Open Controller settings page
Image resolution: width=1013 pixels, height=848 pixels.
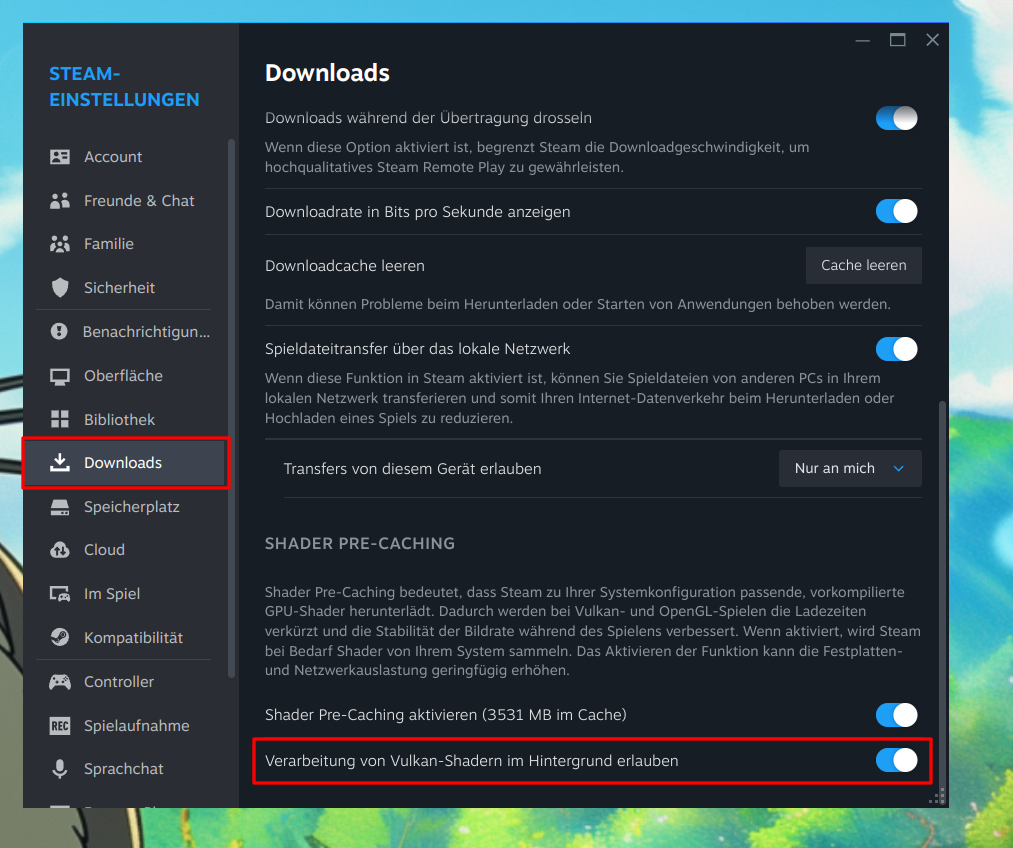[x=124, y=682]
